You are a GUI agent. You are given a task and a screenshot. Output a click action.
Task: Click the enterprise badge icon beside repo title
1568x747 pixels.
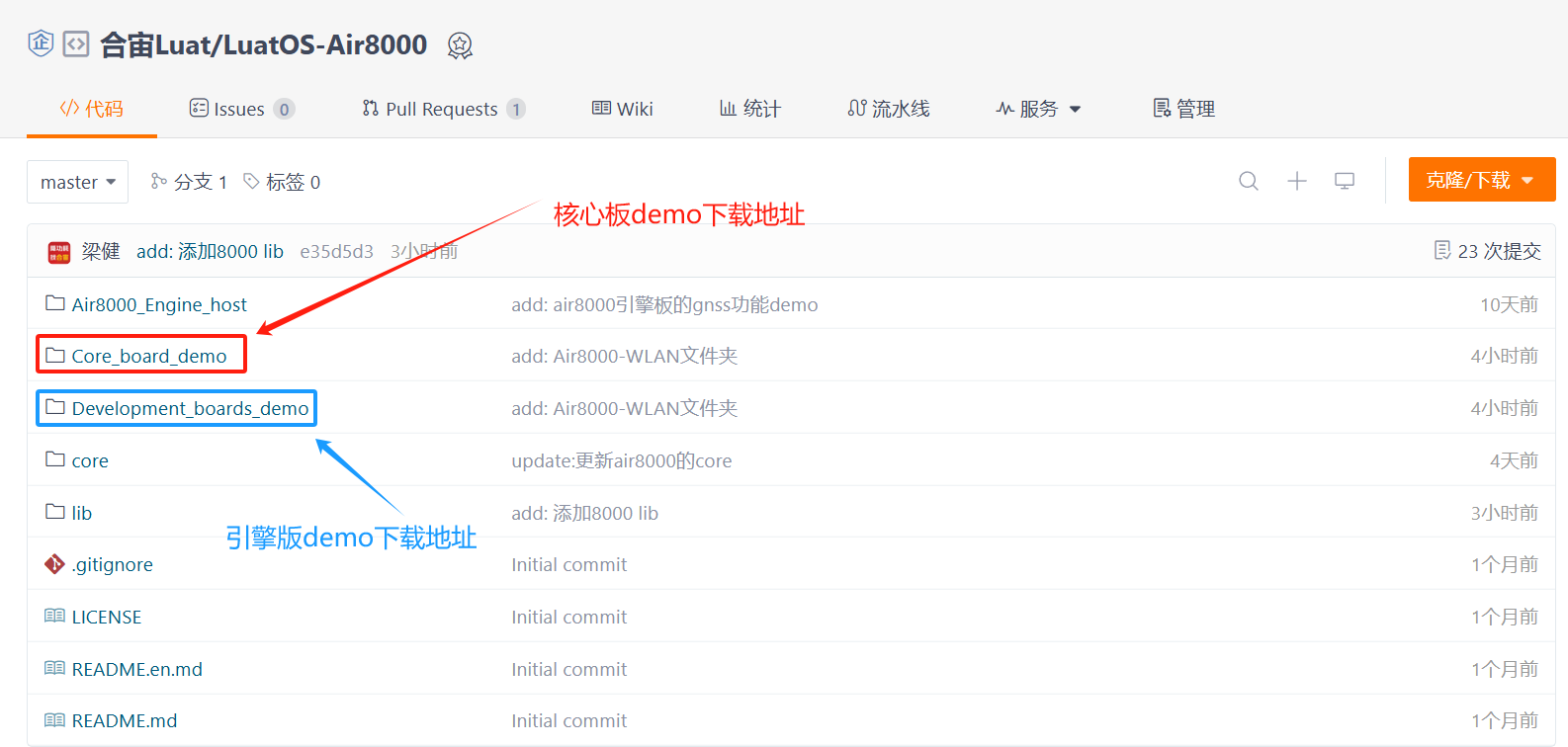[41, 43]
